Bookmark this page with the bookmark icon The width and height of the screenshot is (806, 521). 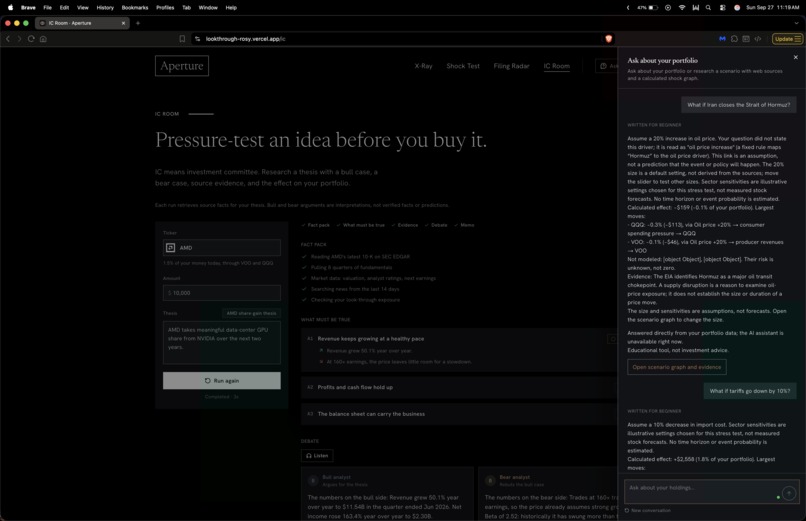182,39
